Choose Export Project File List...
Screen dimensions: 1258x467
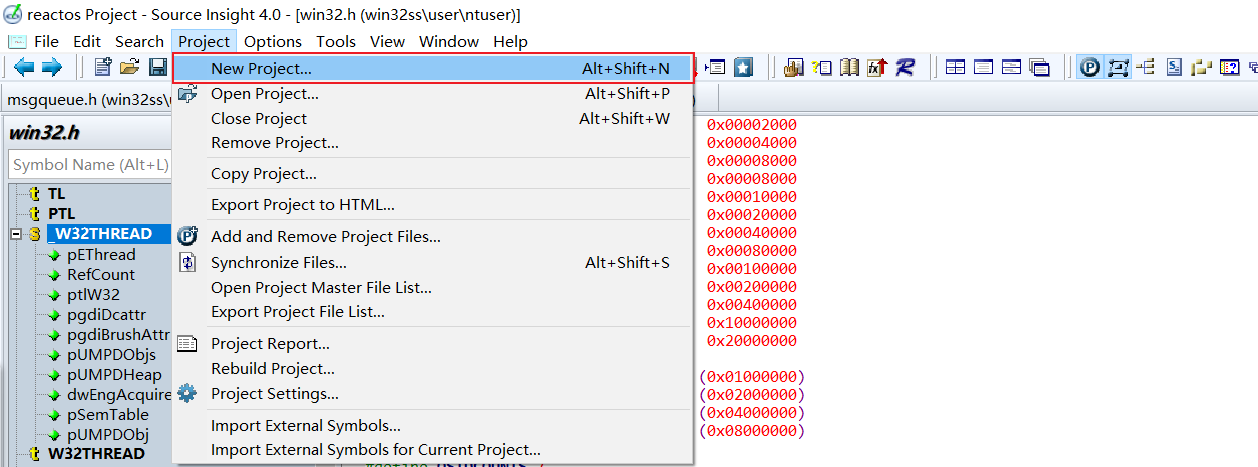433,312
